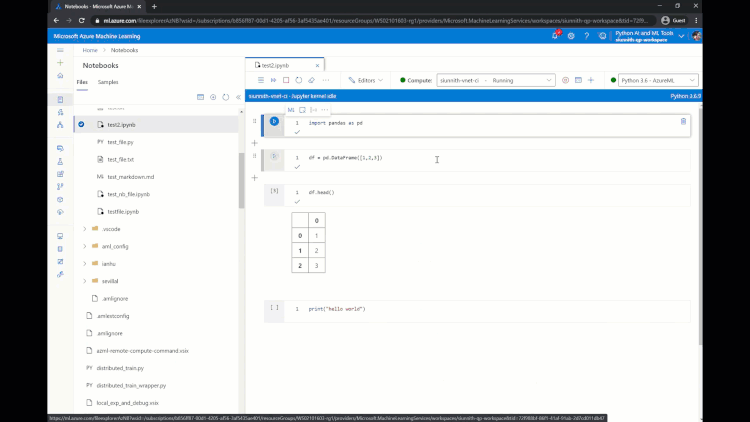Go to the Home breadcrumb link

pos(90,50)
